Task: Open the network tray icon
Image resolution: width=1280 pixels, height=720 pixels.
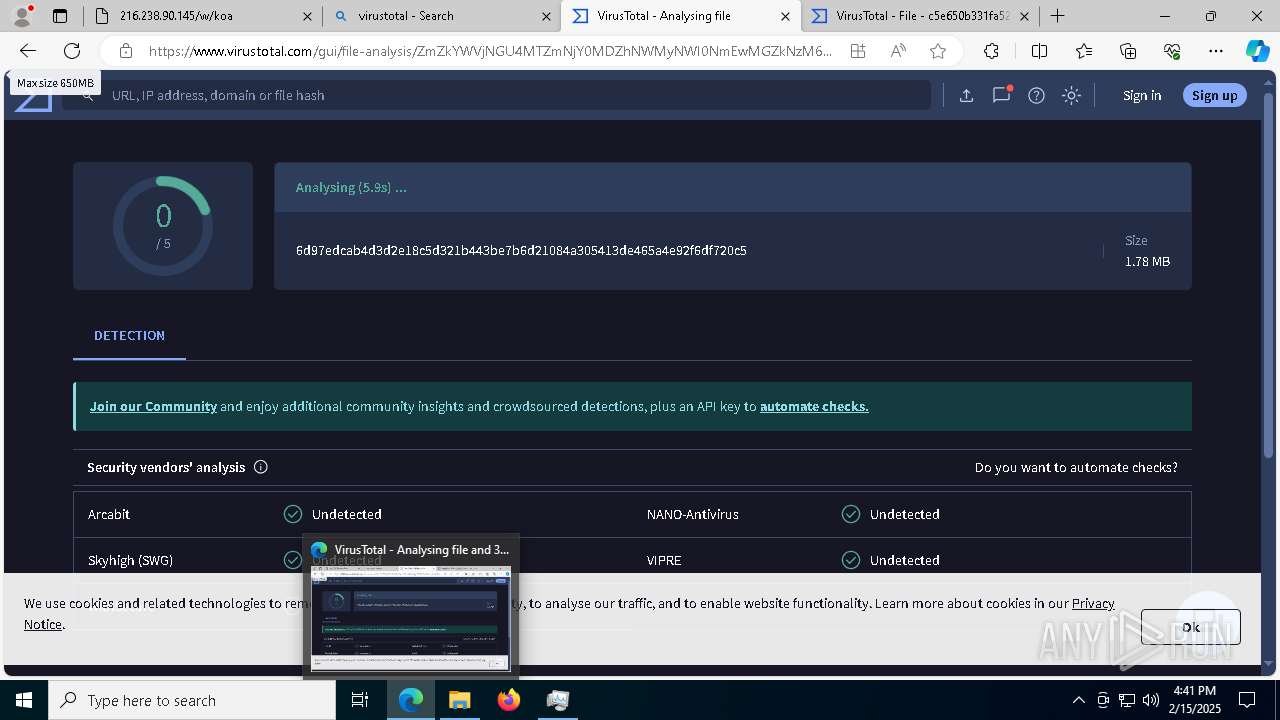Action: (1127, 700)
